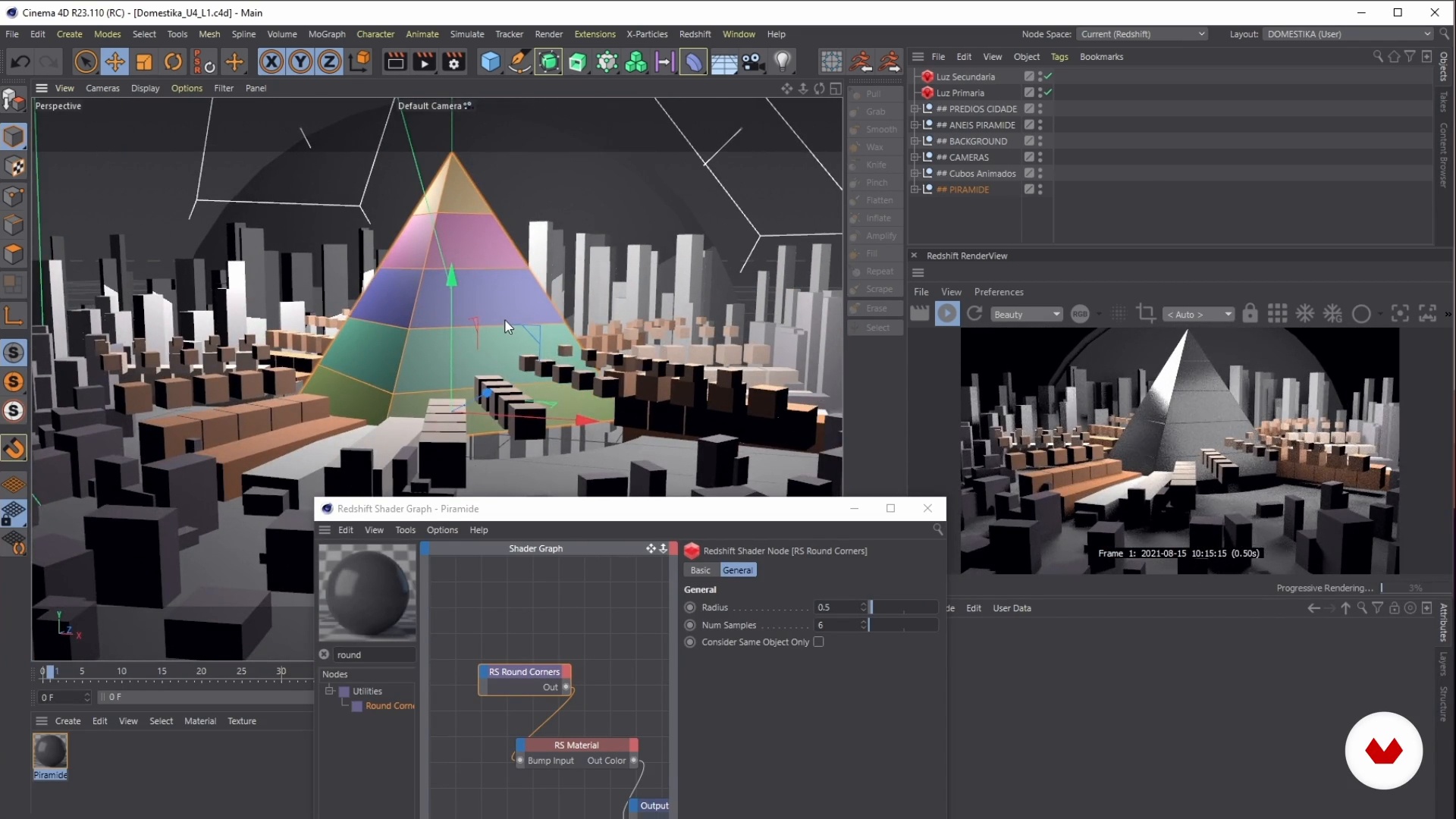Toggle the Z axis lock
The image size is (1456, 819).
pos(329,61)
